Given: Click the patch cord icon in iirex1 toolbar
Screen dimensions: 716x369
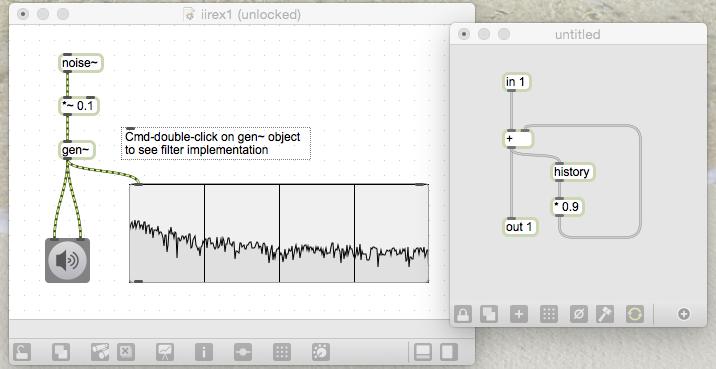Looking at the screenshot, I should (243, 352).
